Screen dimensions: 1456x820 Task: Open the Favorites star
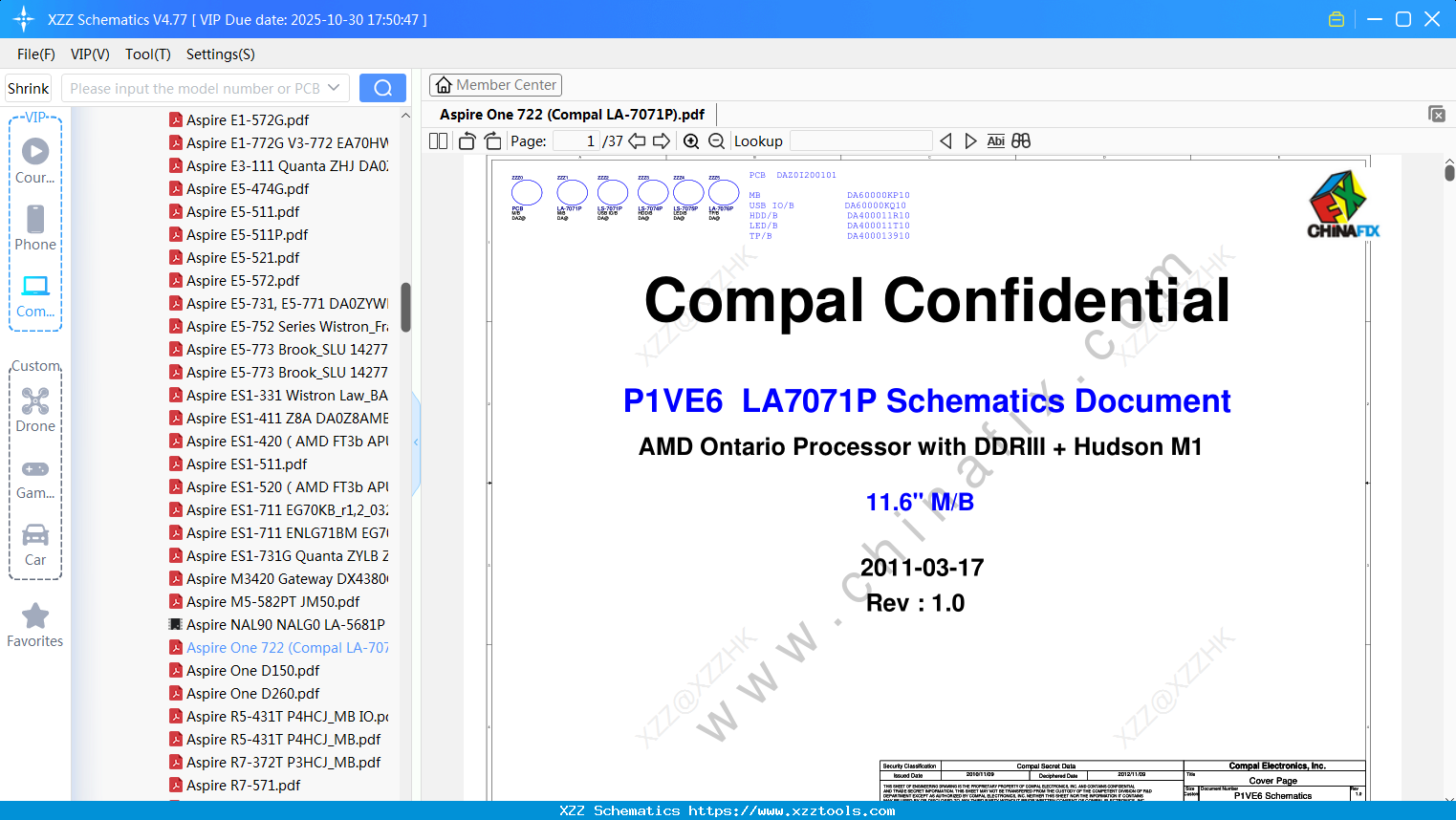(x=35, y=625)
